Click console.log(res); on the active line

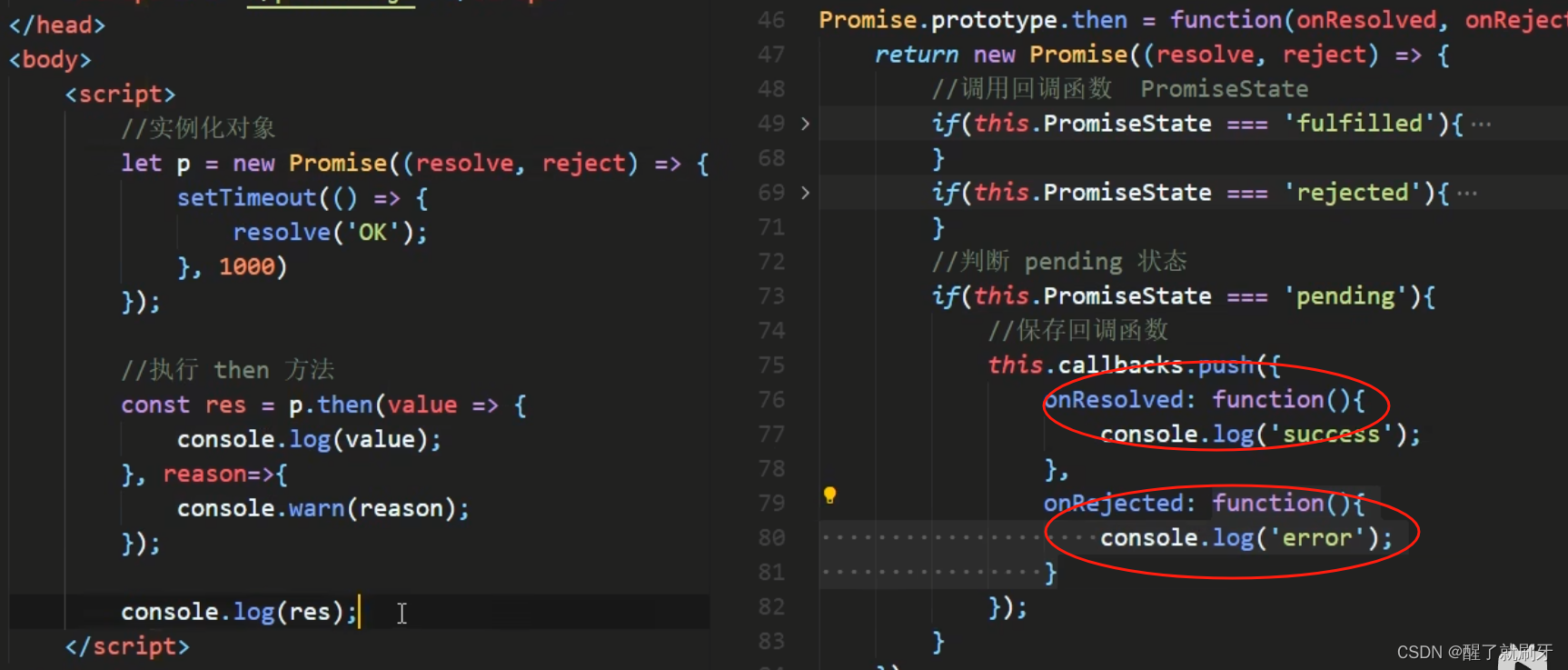[240, 612]
